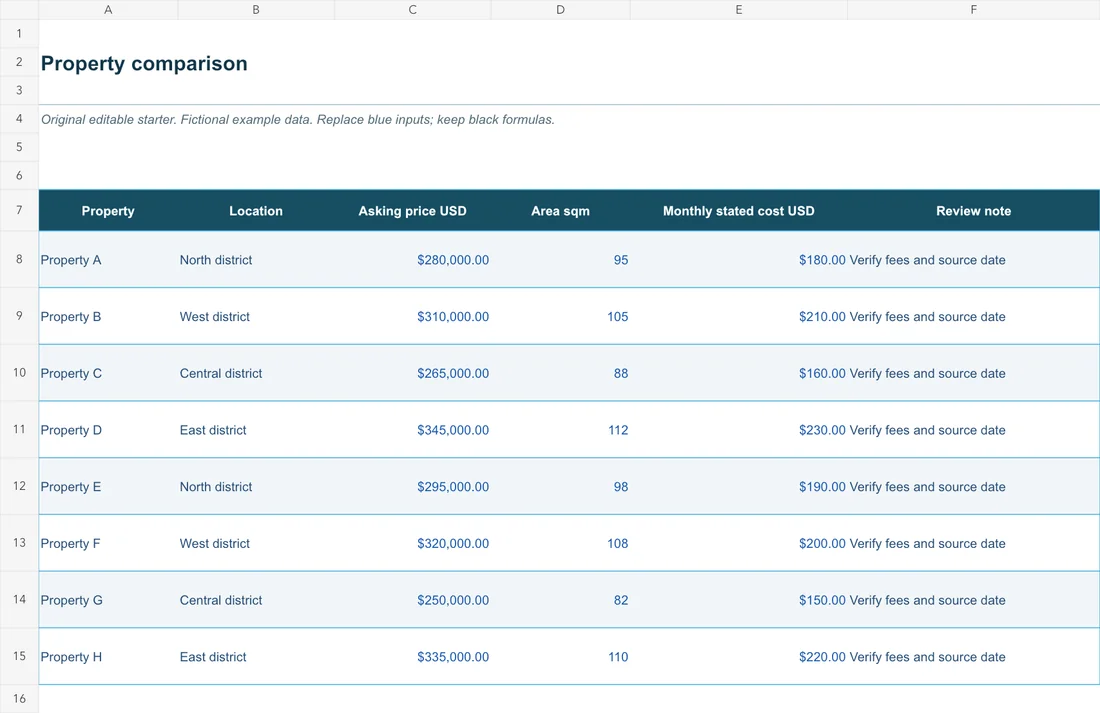Select the $250,000.00 asking price cell
This screenshot has width=1100, height=713.
click(412, 600)
